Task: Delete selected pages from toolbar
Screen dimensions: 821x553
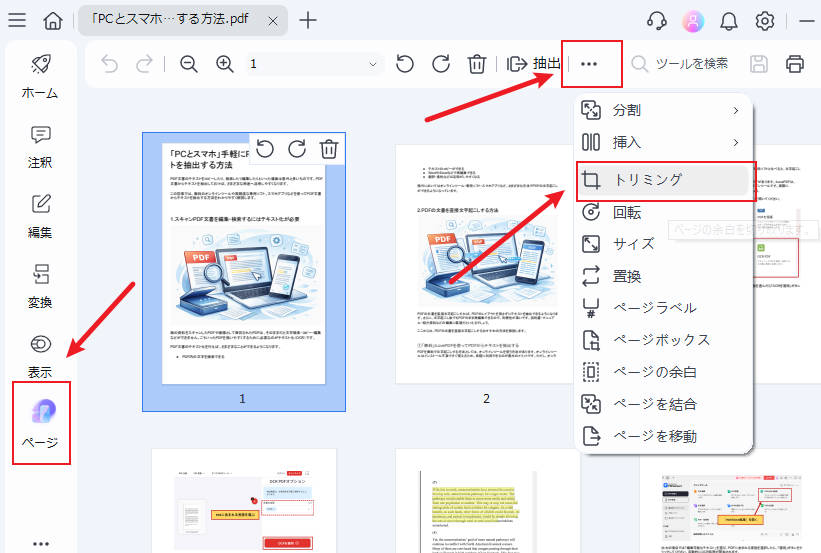Action: tap(476, 64)
